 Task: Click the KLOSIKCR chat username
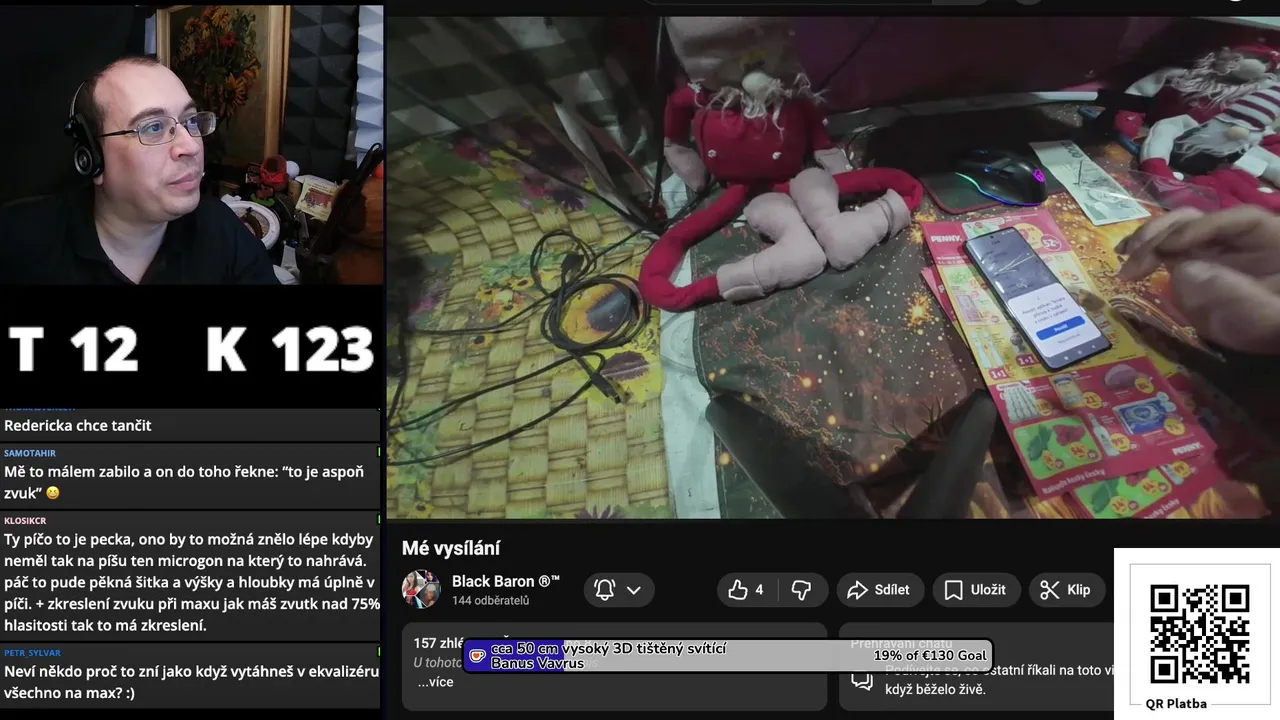pos(25,521)
